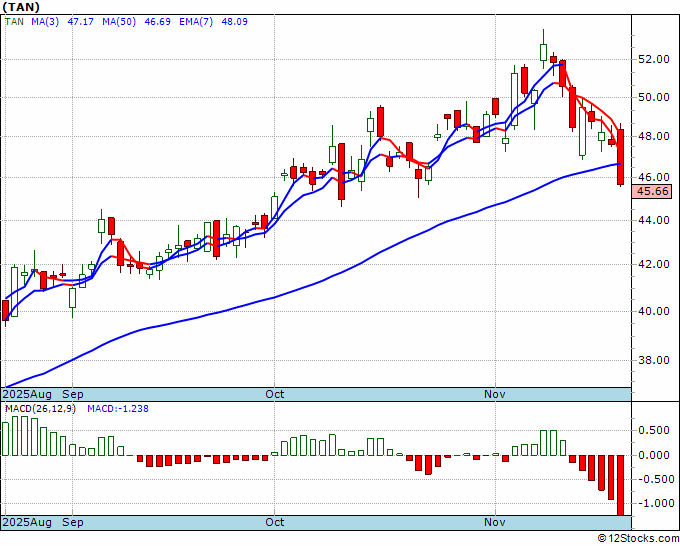The width and height of the screenshot is (680, 546).
Task: Click the Nov label on price chart axis
Action: point(495,394)
